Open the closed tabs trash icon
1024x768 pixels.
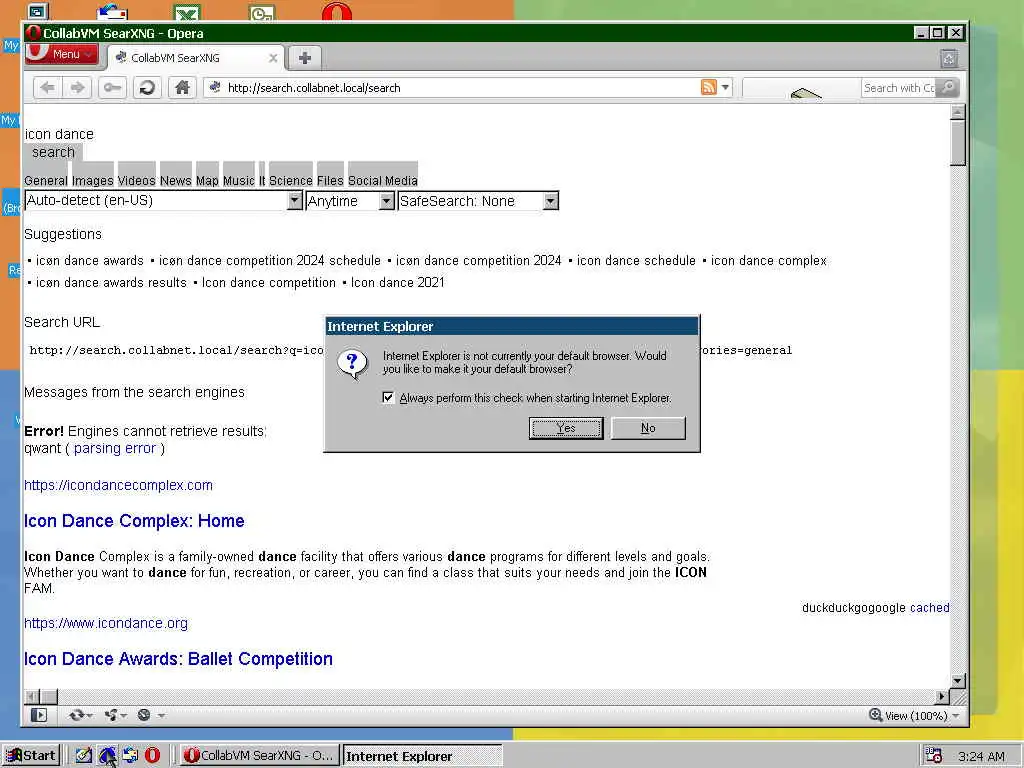click(949, 59)
